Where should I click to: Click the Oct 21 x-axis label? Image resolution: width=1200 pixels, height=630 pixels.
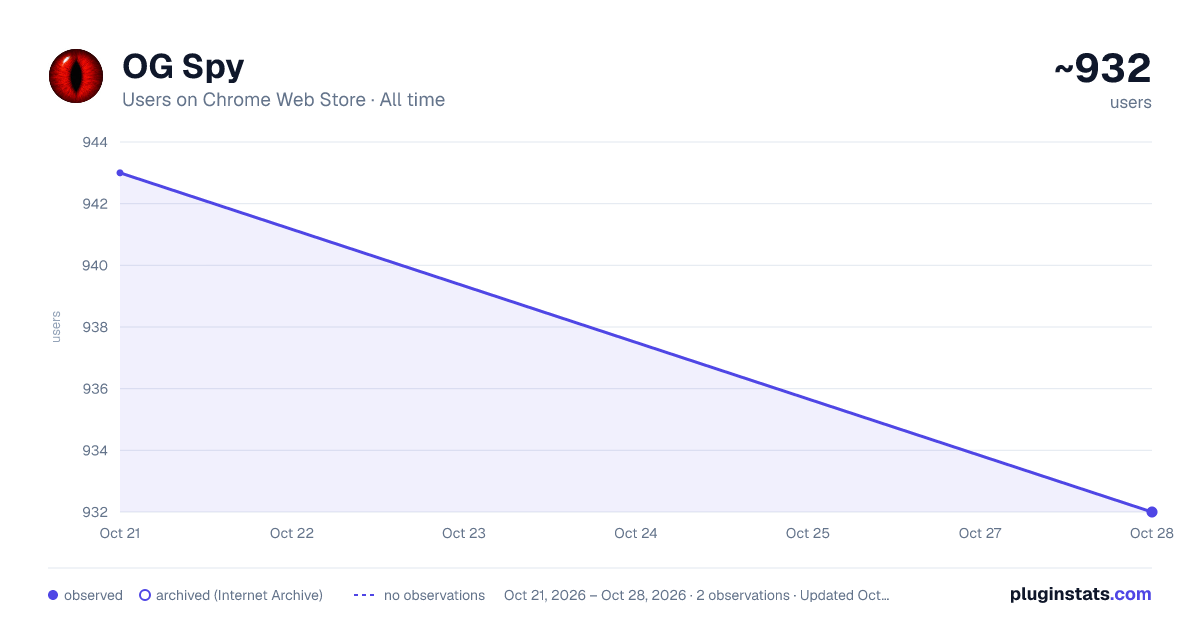click(x=120, y=533)
